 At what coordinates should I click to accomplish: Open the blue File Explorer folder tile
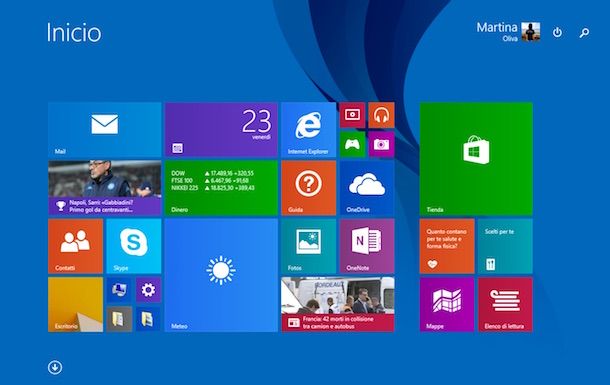coord(148,319)
